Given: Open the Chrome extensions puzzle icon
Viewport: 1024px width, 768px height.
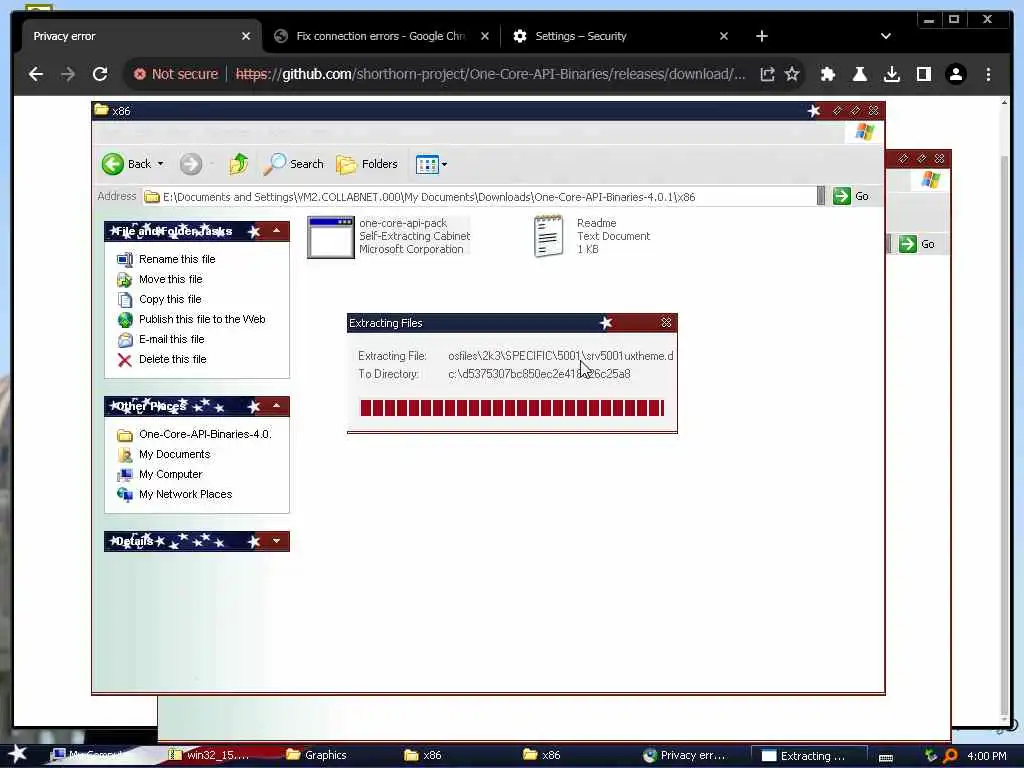Looking at the screenshot, I should [827, 74].
